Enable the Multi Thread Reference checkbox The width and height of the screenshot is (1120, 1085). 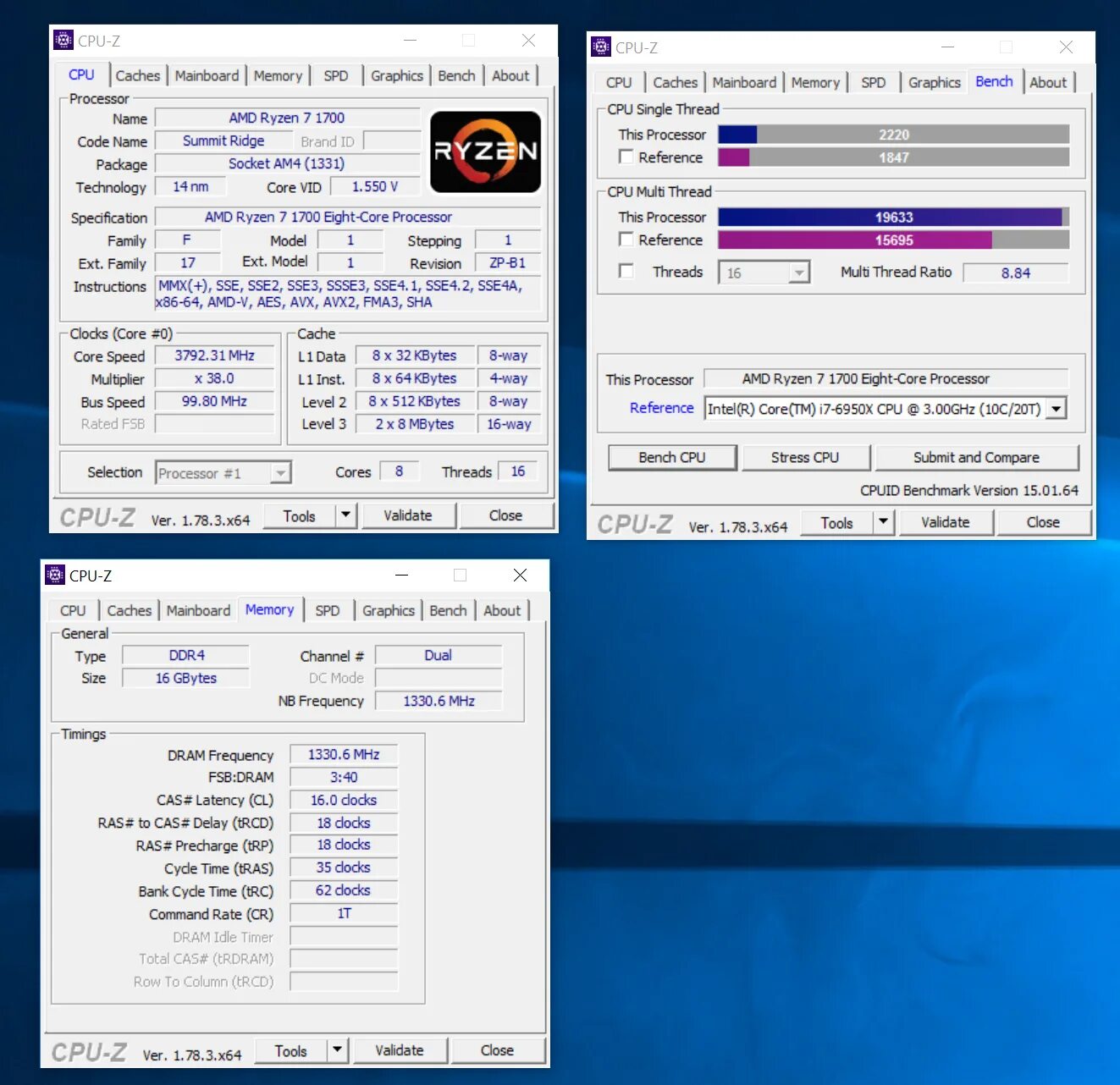point(626,240)
